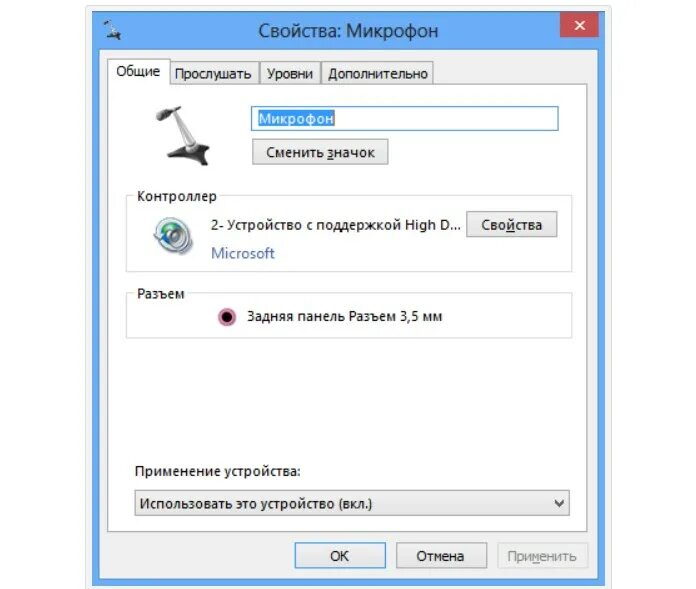The height and width of the screenshot is (589, 696).
Task: Click the dropdown arrow of device usage combo
Action: point(559,503)
